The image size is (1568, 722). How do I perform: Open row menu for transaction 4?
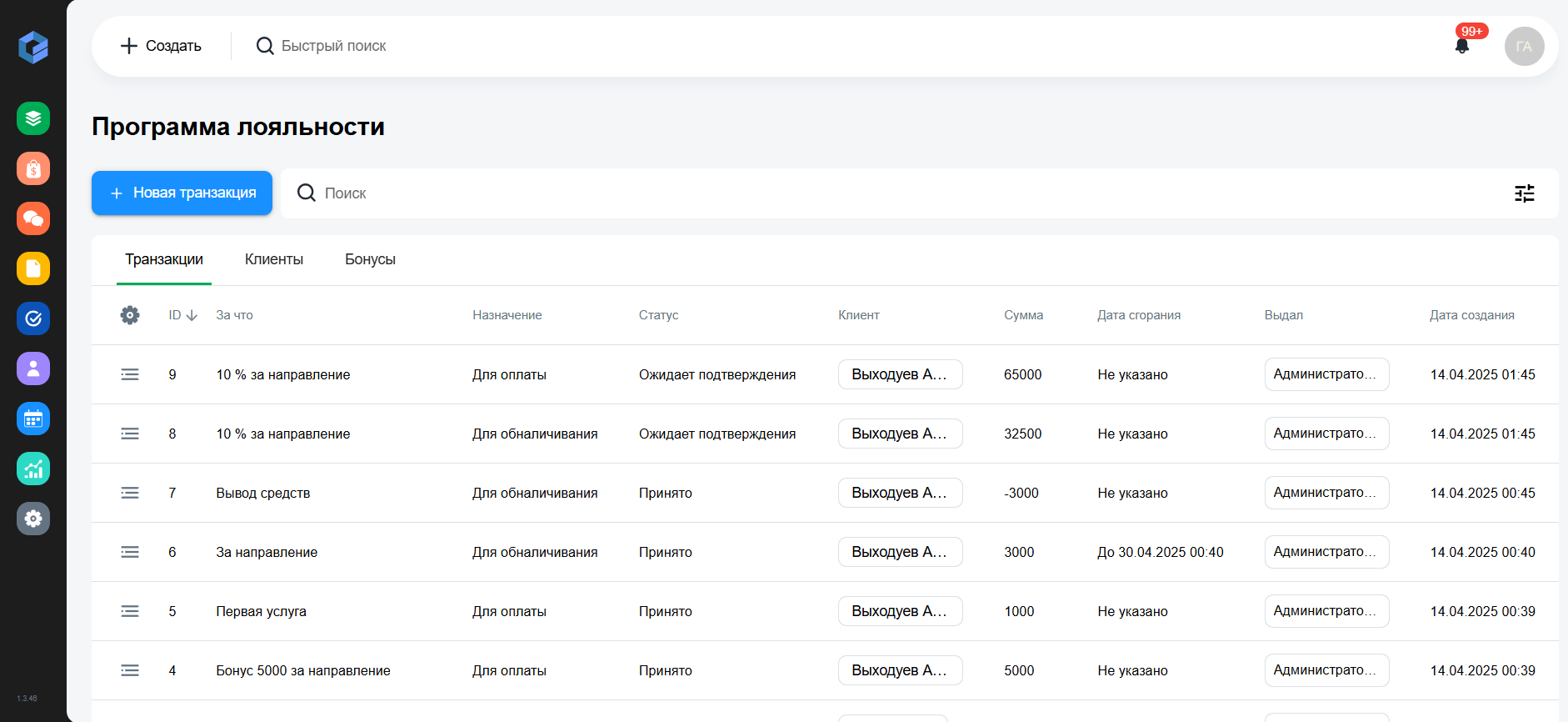pos(130,670)
